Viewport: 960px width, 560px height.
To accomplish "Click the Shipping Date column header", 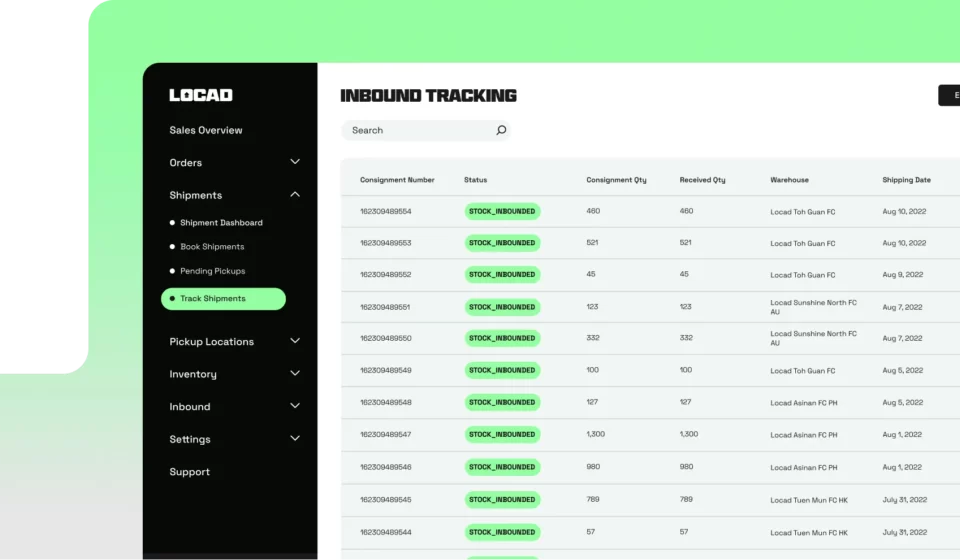I will pos(906,180).
